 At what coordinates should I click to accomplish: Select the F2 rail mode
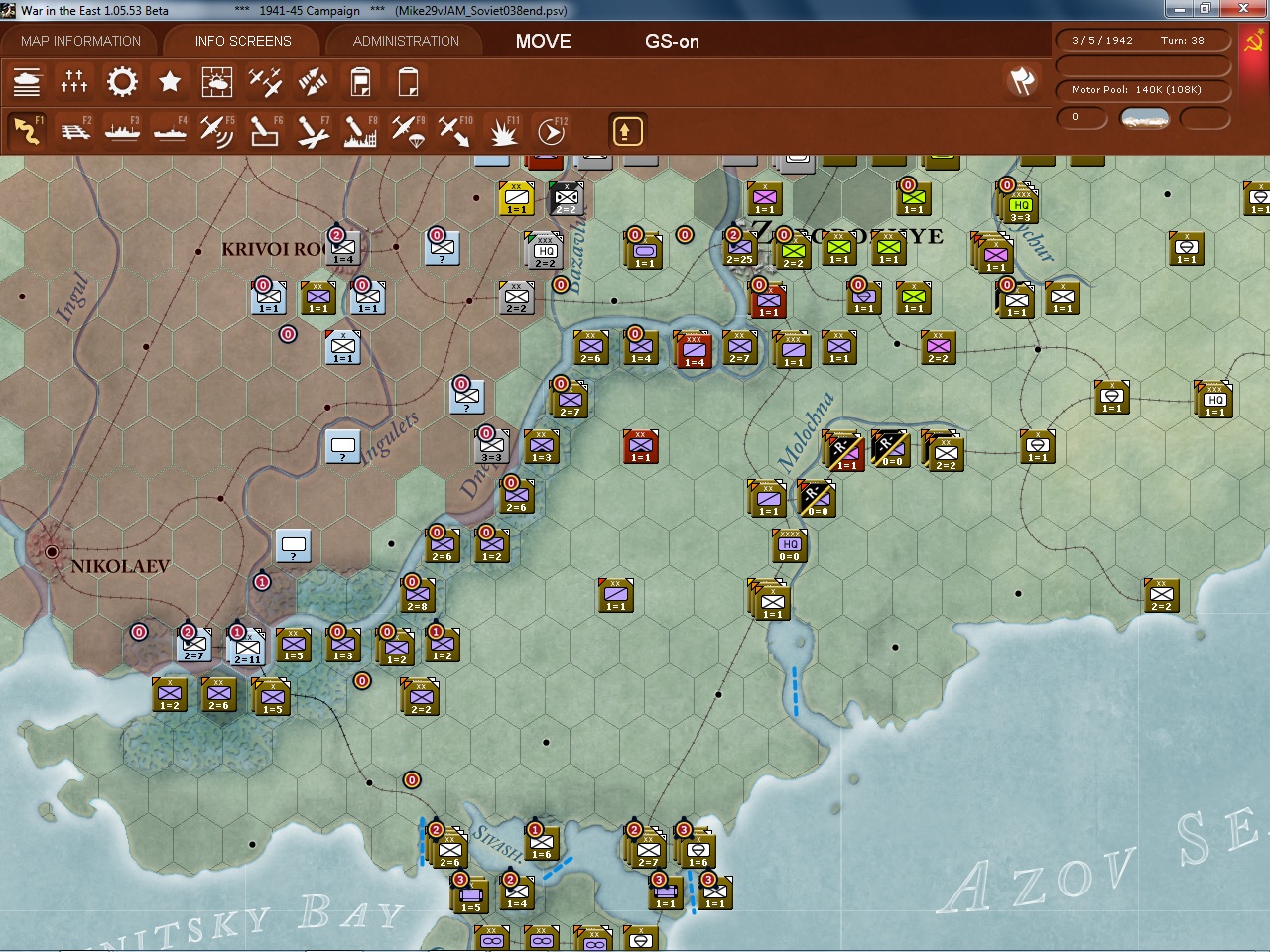[74, 131]
